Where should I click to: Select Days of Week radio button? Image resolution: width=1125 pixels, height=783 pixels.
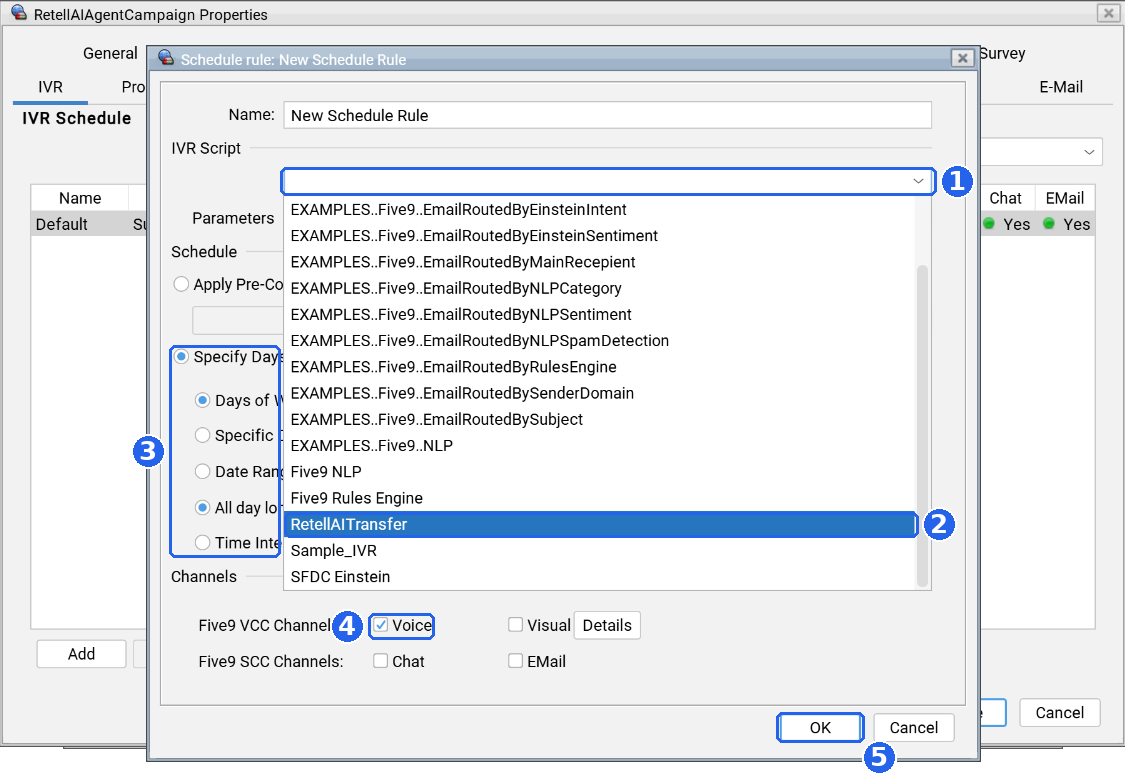pos(203,400)
